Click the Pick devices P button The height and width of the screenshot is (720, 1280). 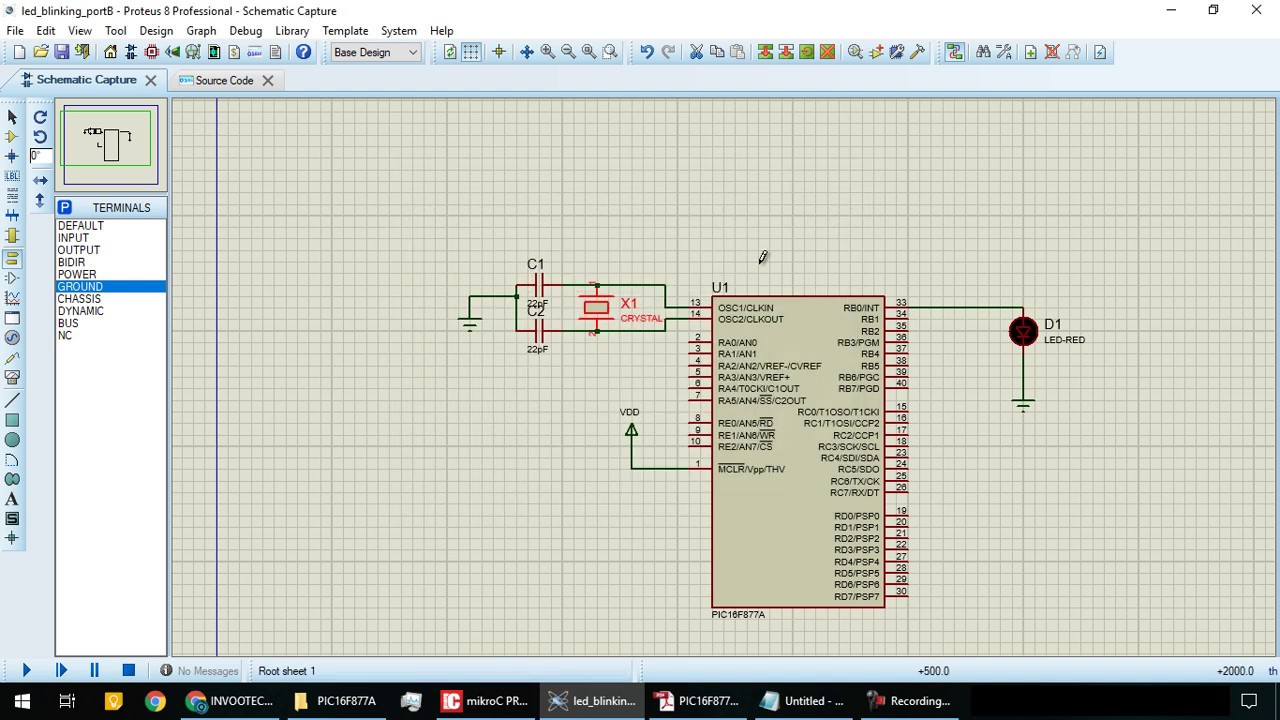[x=65, y=207]
